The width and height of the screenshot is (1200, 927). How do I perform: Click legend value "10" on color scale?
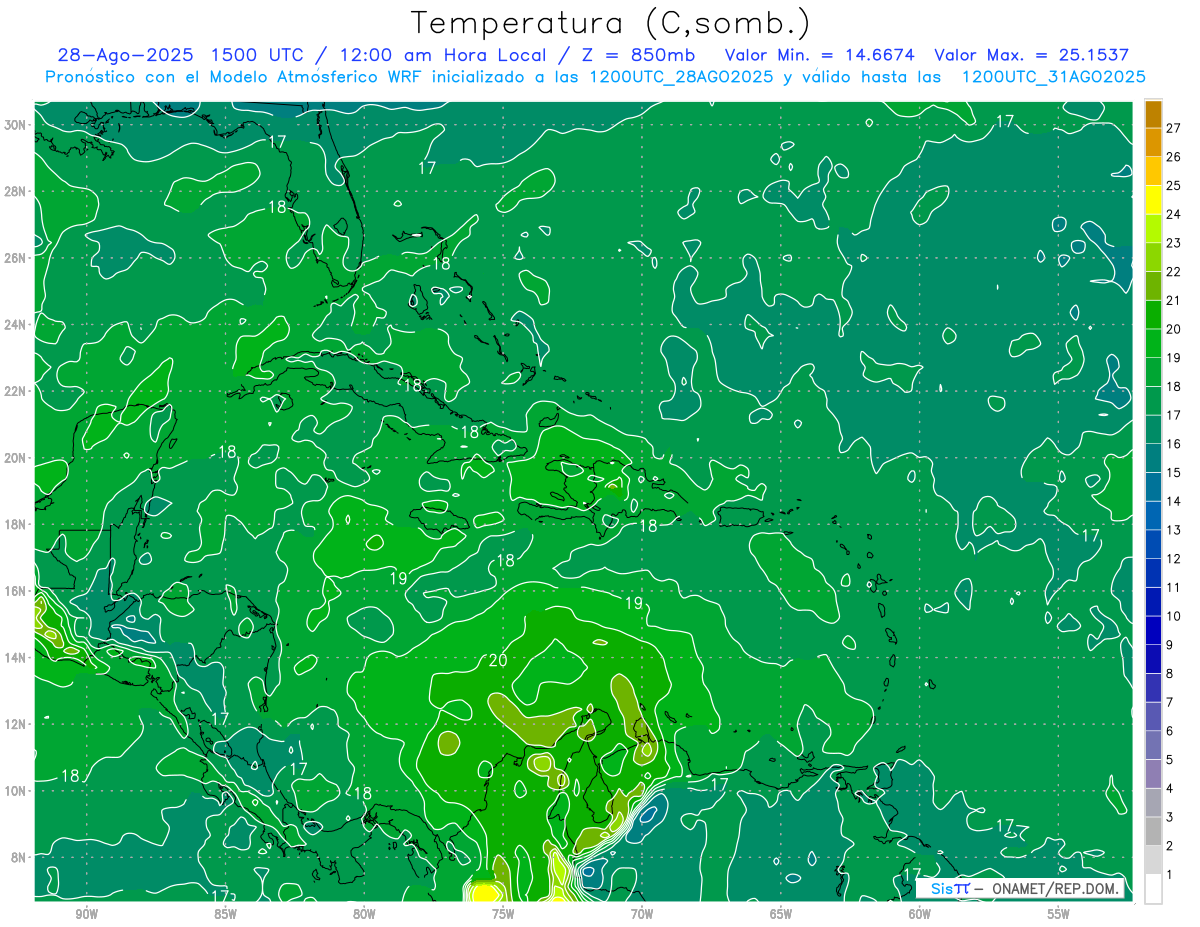[1173, 616]
